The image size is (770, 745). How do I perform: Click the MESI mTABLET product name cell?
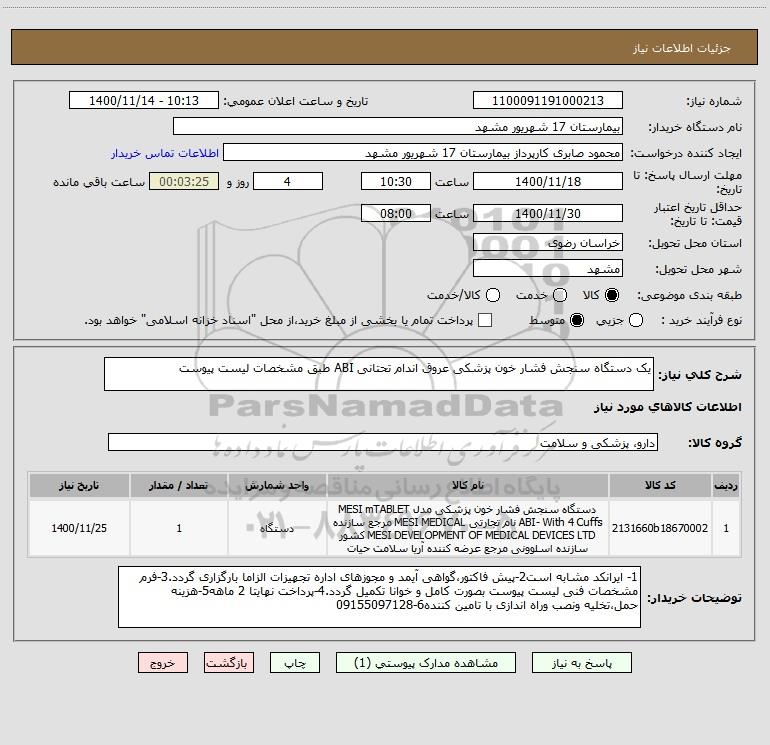pos(468,528)
